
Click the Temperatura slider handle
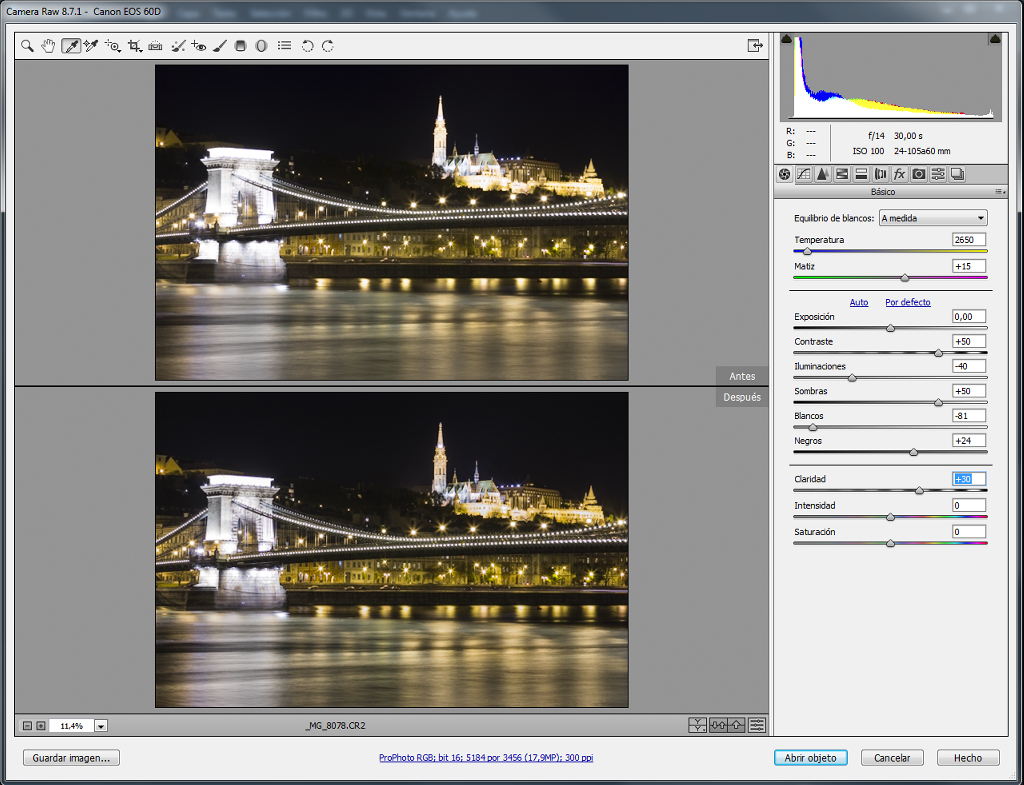coord(807,251)
